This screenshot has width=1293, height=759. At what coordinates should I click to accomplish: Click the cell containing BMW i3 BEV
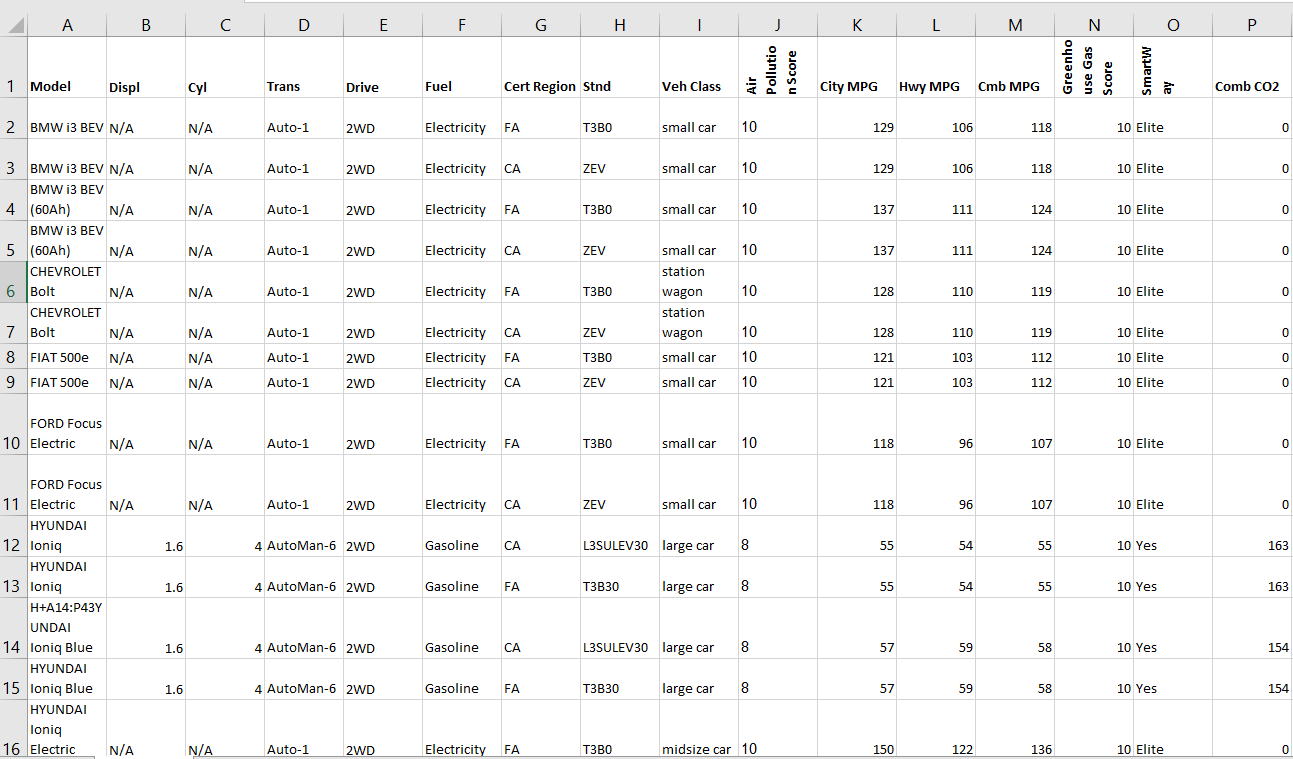67,127
